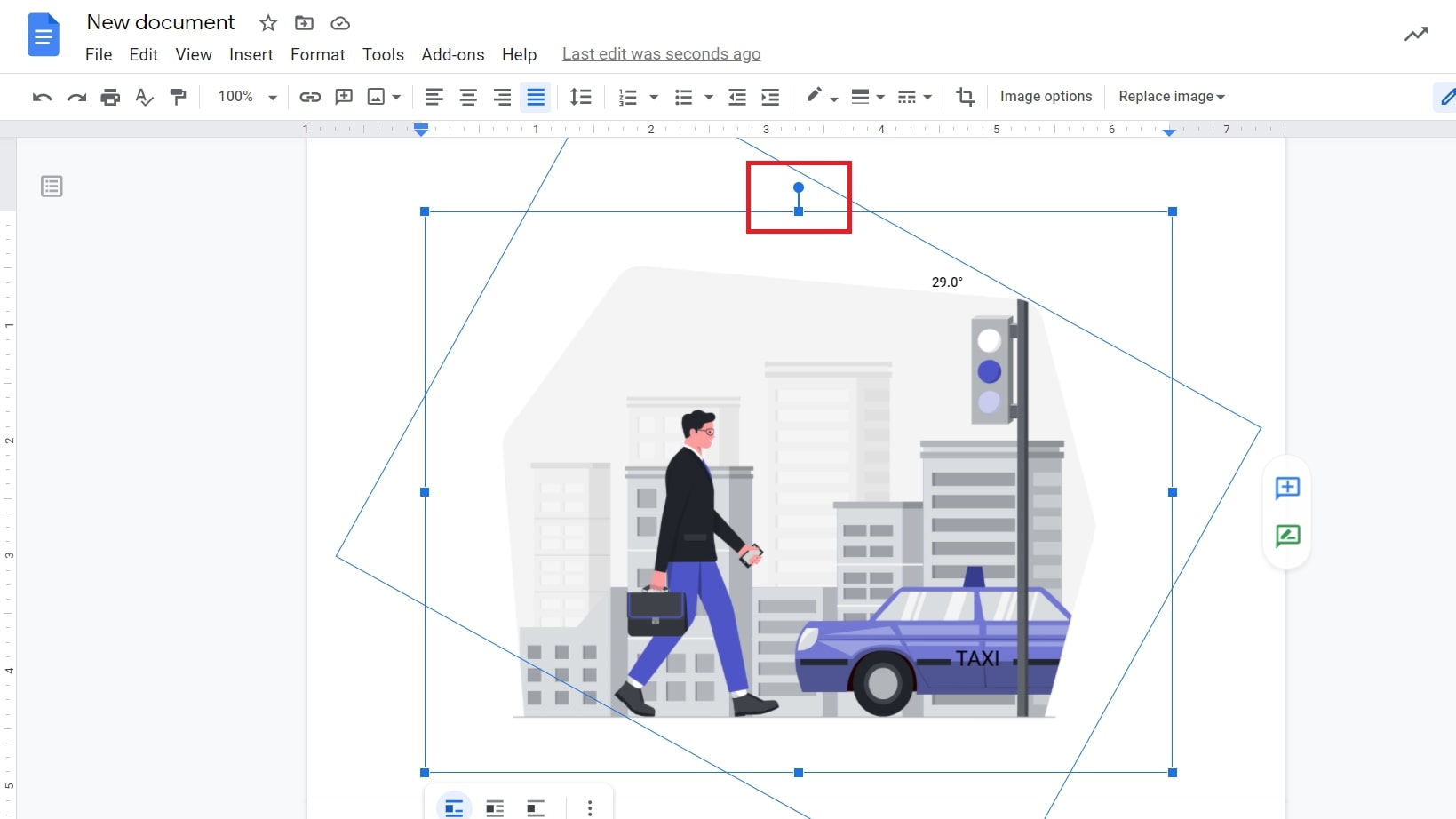
Task: Open the Format menu
Action: coord(317,54)
